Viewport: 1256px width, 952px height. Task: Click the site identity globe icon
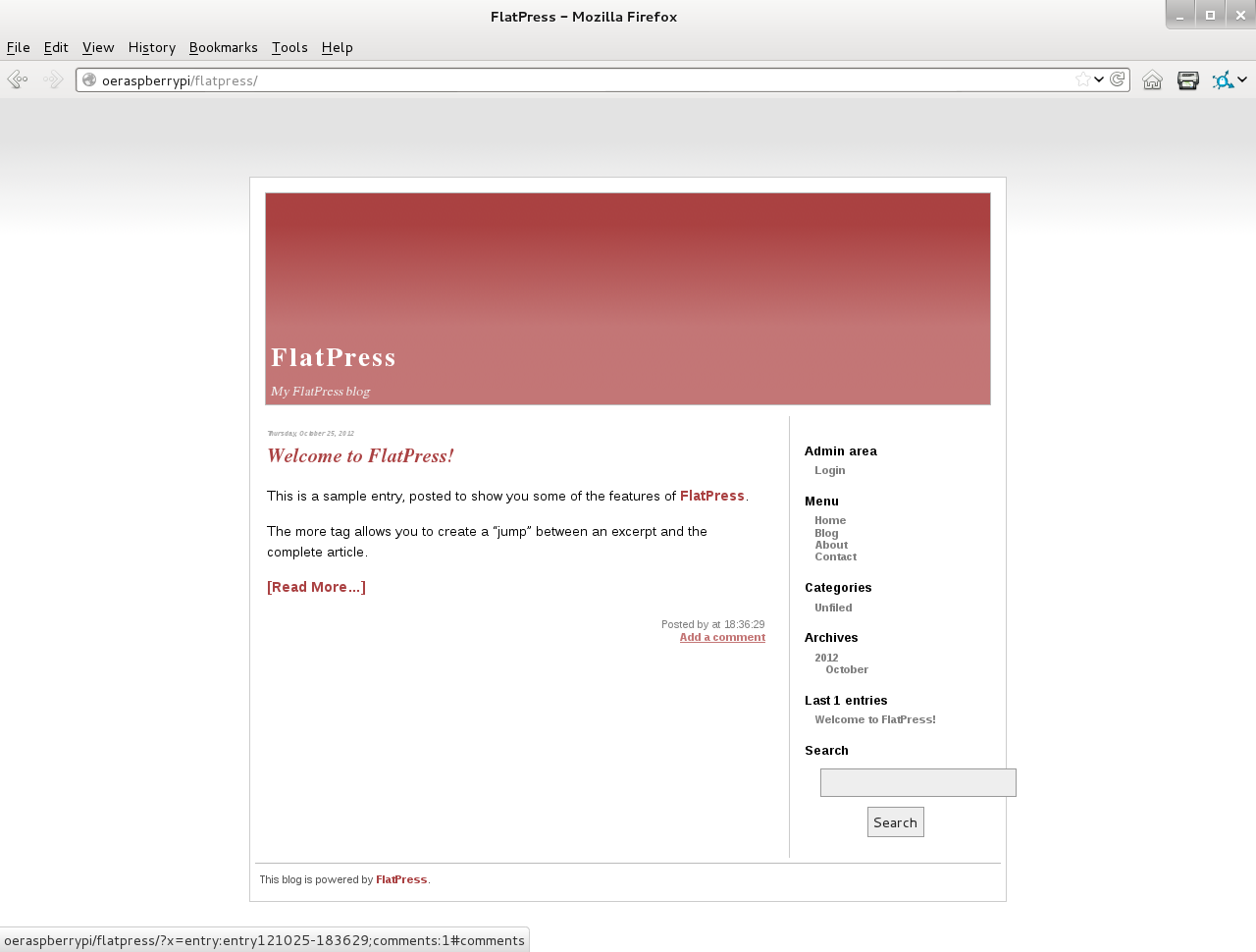[87, 79]
